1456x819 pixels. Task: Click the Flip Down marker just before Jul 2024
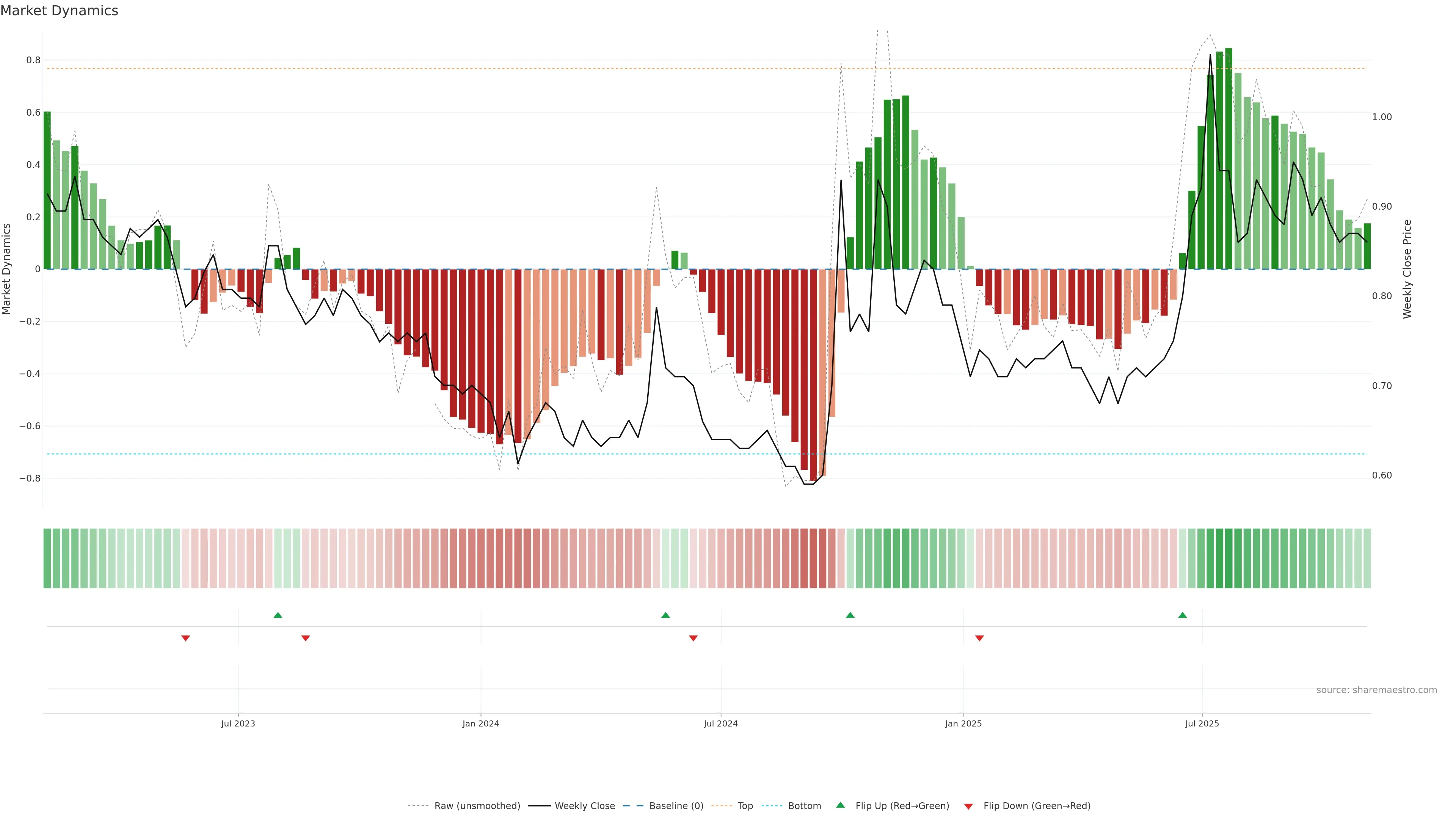[x=693, y=638]
